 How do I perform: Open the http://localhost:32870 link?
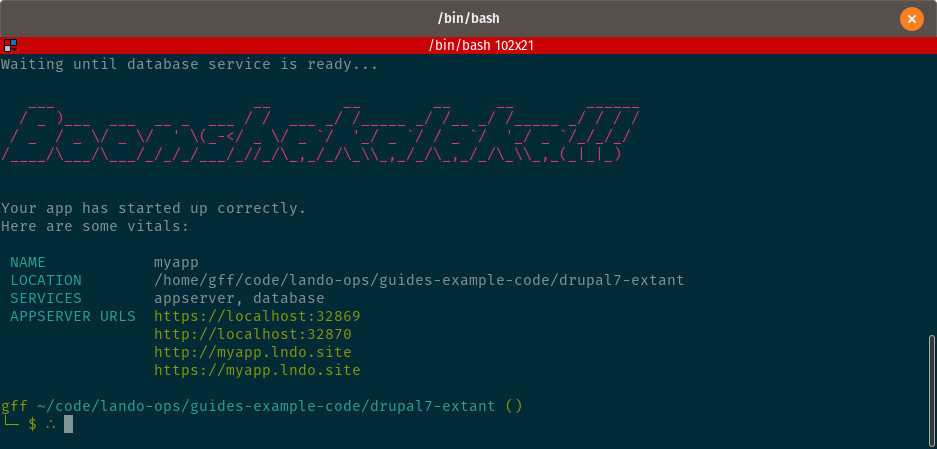pos(253,334)
